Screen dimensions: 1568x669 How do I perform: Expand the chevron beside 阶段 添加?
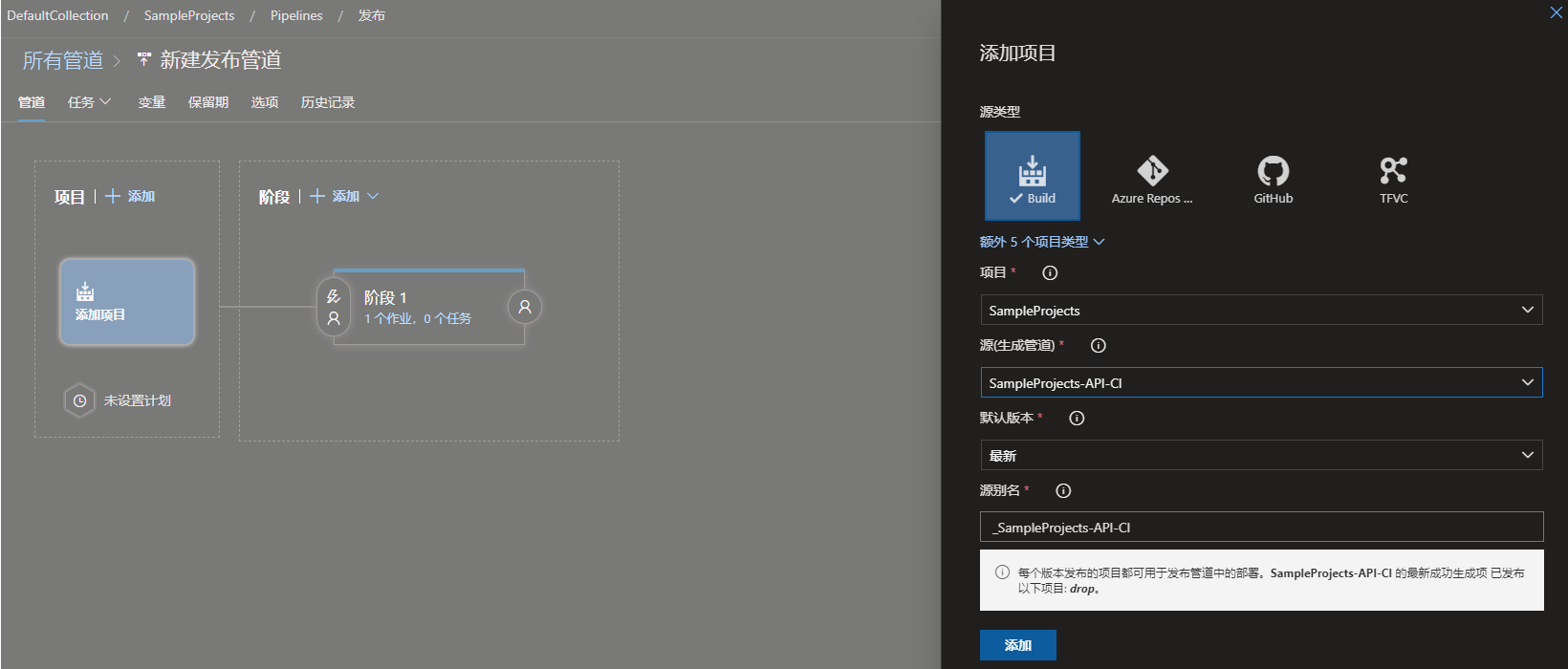pyautogui.click(x=373, y=196)
